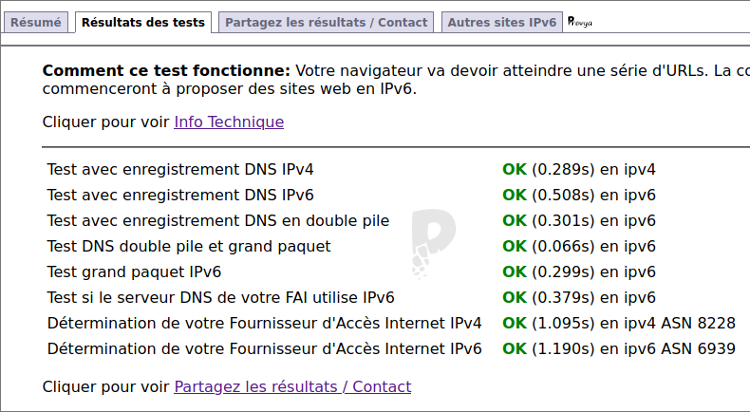Select the DNS IPv4 test row label
This screenshot has width=750, height=412.
180,169
